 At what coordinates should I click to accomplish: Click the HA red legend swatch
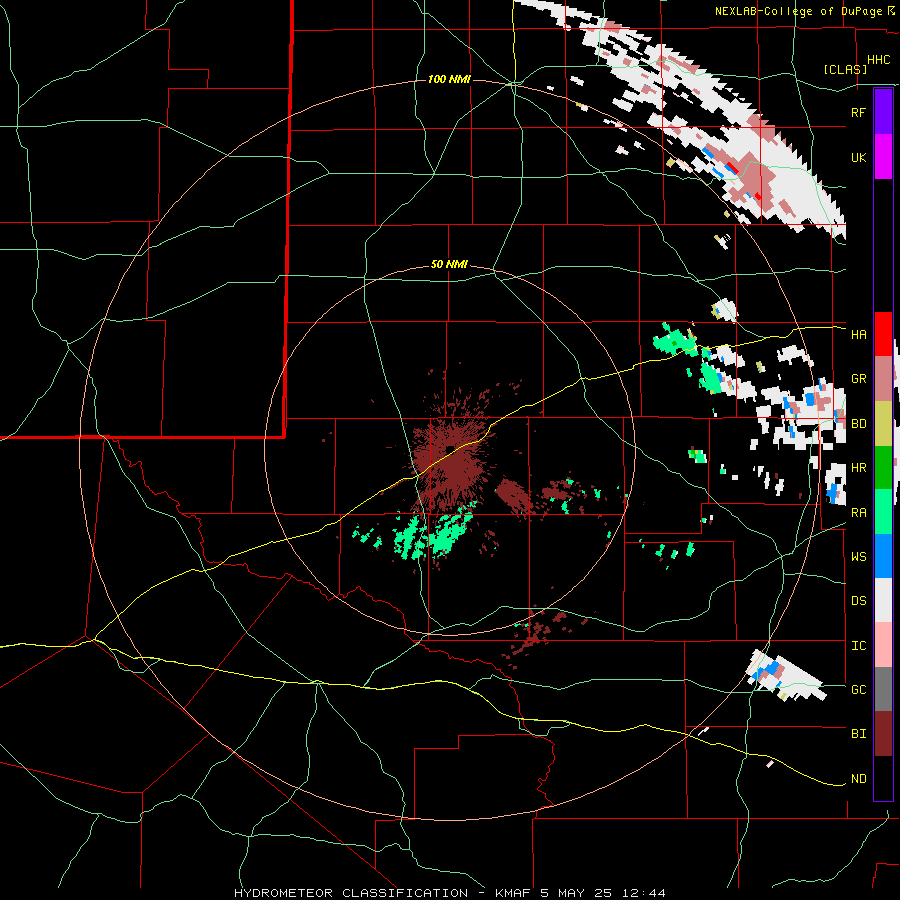point(883,334)
